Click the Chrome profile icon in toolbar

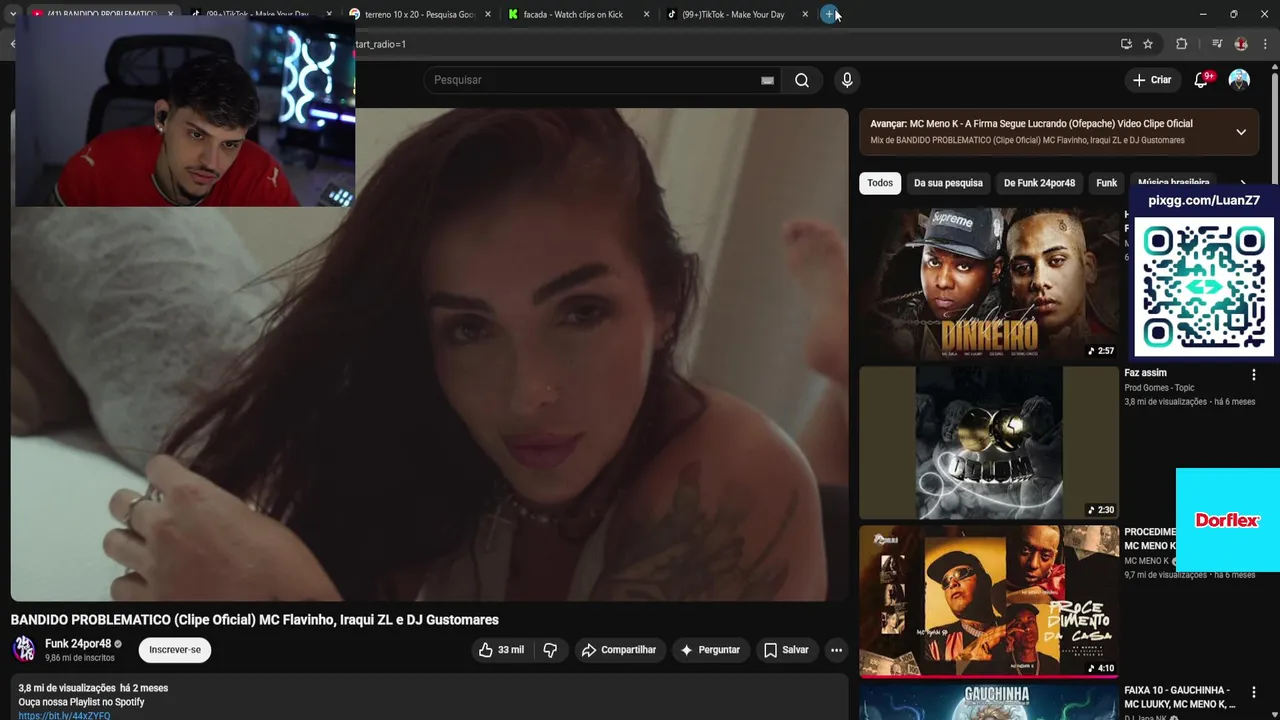[1241, 44]
